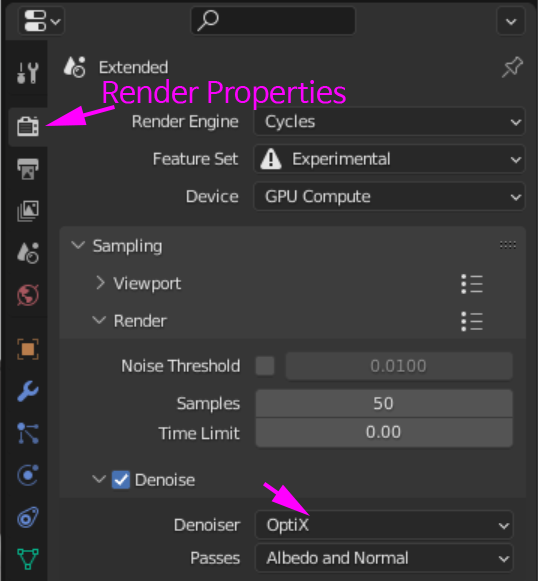
Task: Enable the Noise Threshold checkbox
Action: tap(265, 366)
